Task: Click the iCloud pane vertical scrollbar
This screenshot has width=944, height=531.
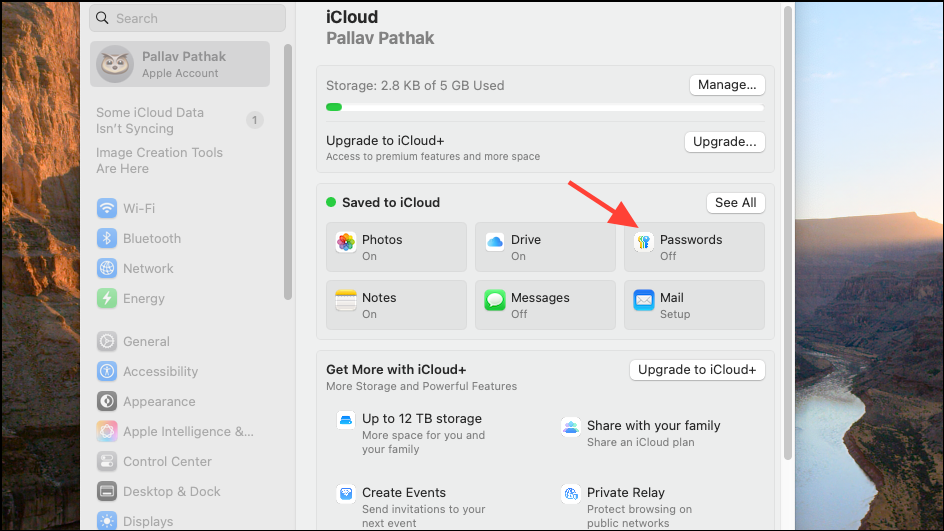Action: point(787,233)
